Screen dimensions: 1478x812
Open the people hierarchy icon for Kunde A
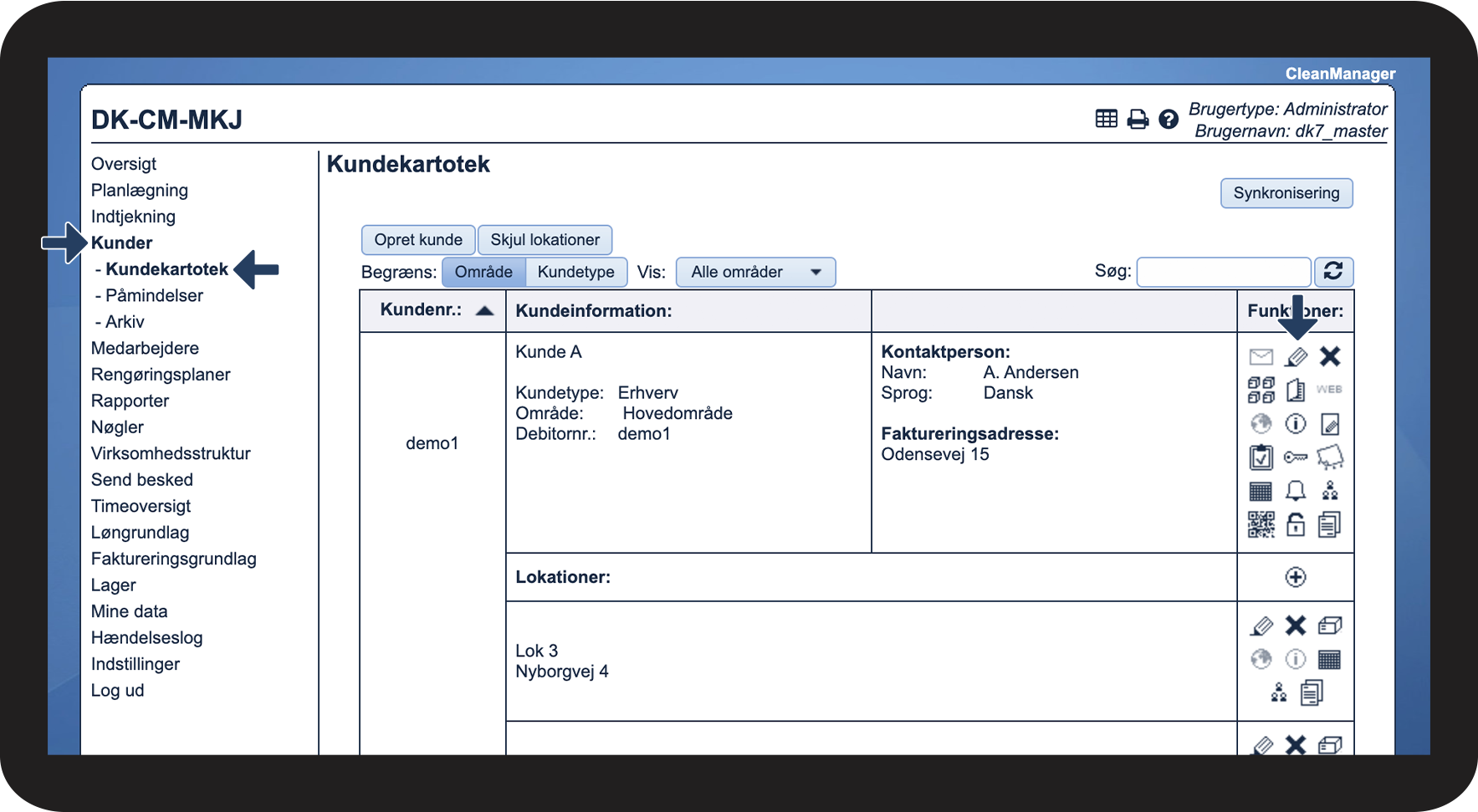click(x=1330, y=491)
